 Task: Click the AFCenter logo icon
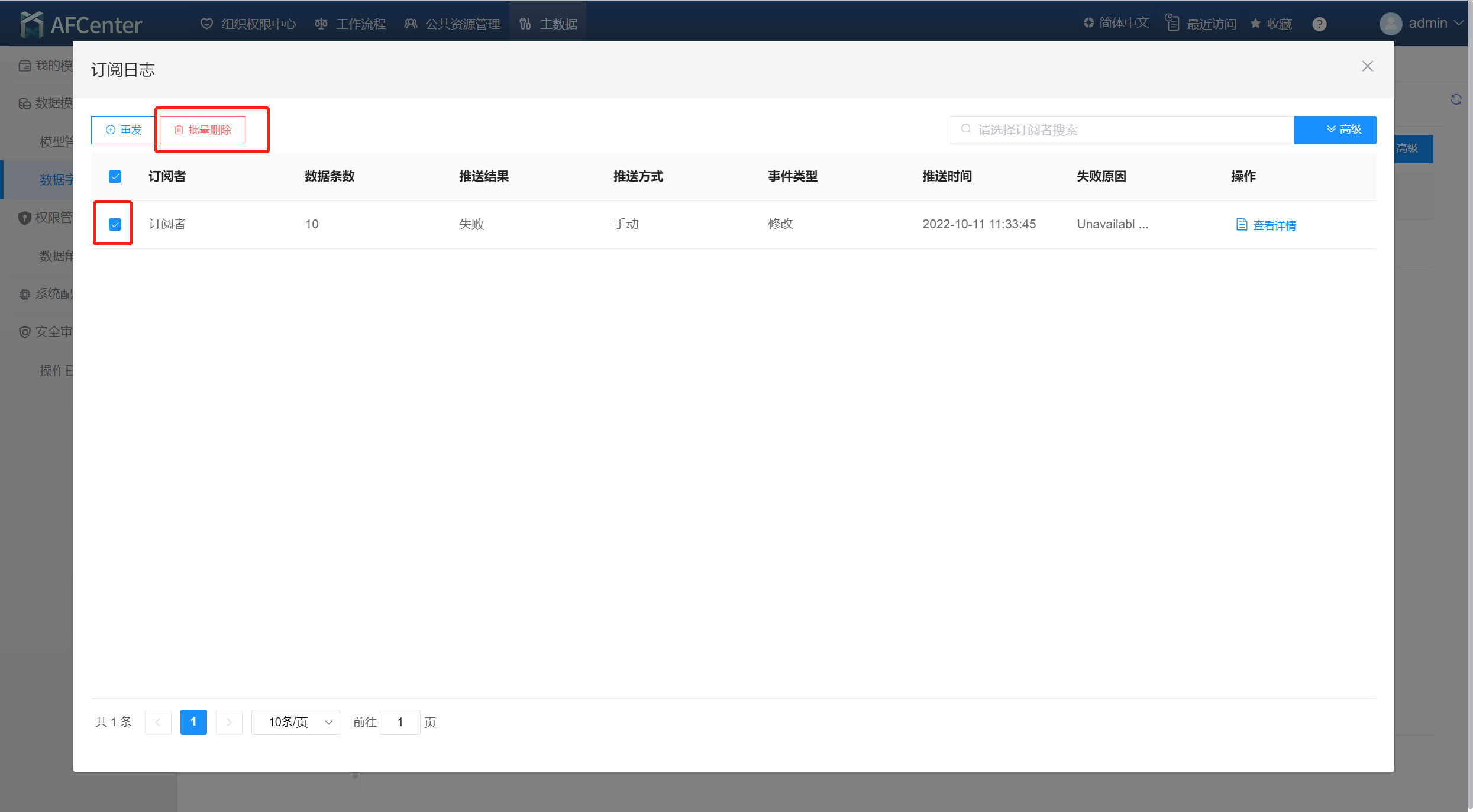(31, 24)
